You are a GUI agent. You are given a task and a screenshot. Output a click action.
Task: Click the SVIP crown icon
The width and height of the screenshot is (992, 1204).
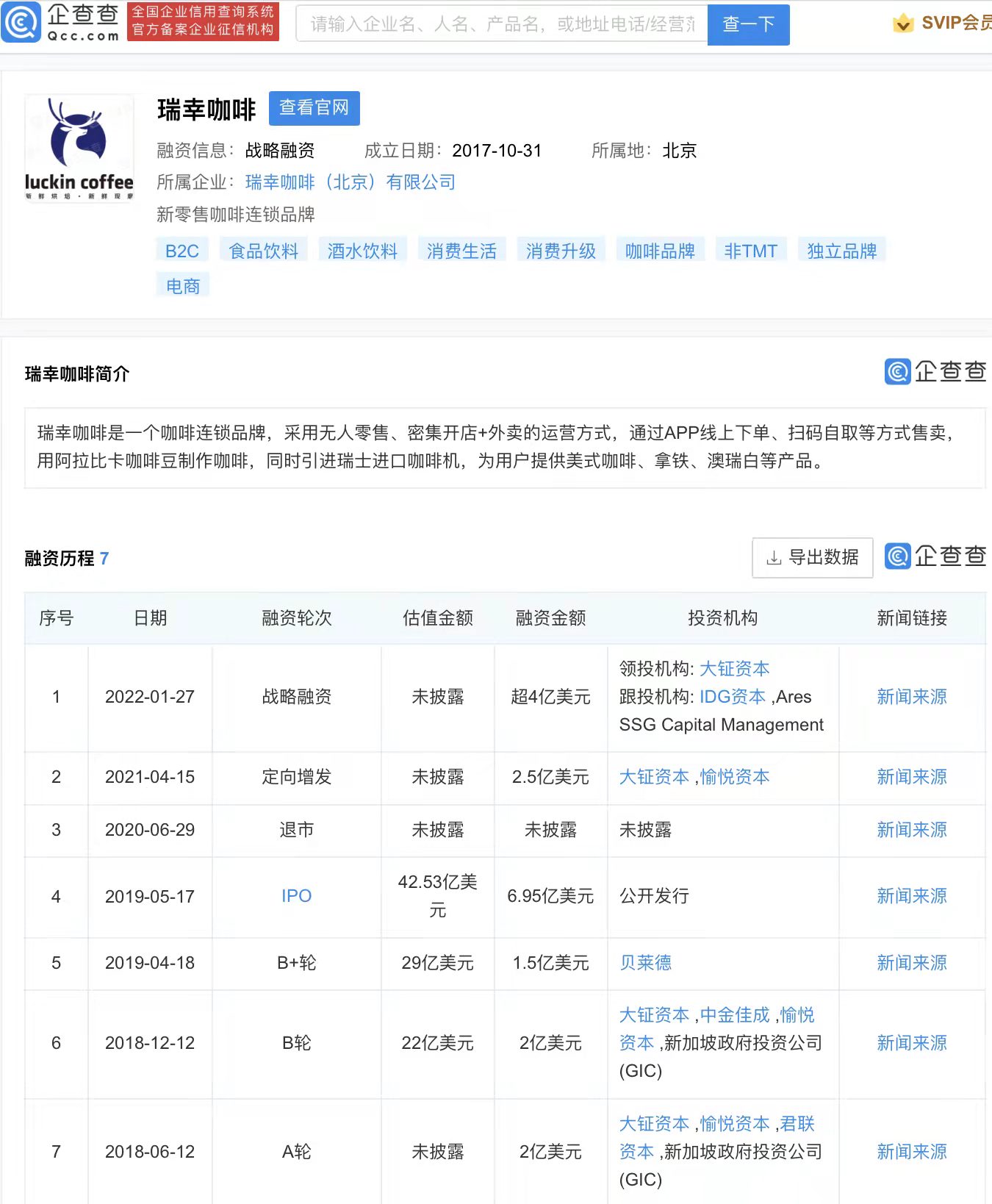pos(903,24)
